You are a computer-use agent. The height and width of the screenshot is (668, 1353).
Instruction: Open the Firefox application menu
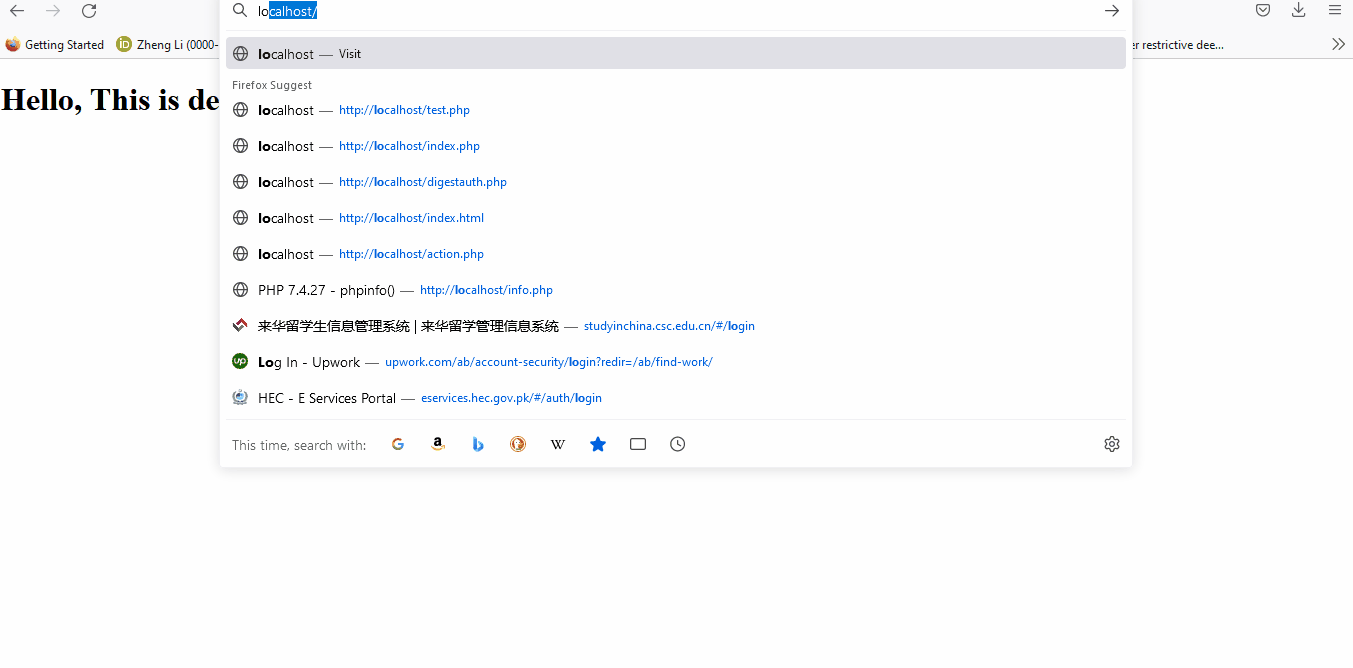coord(1335,11)
